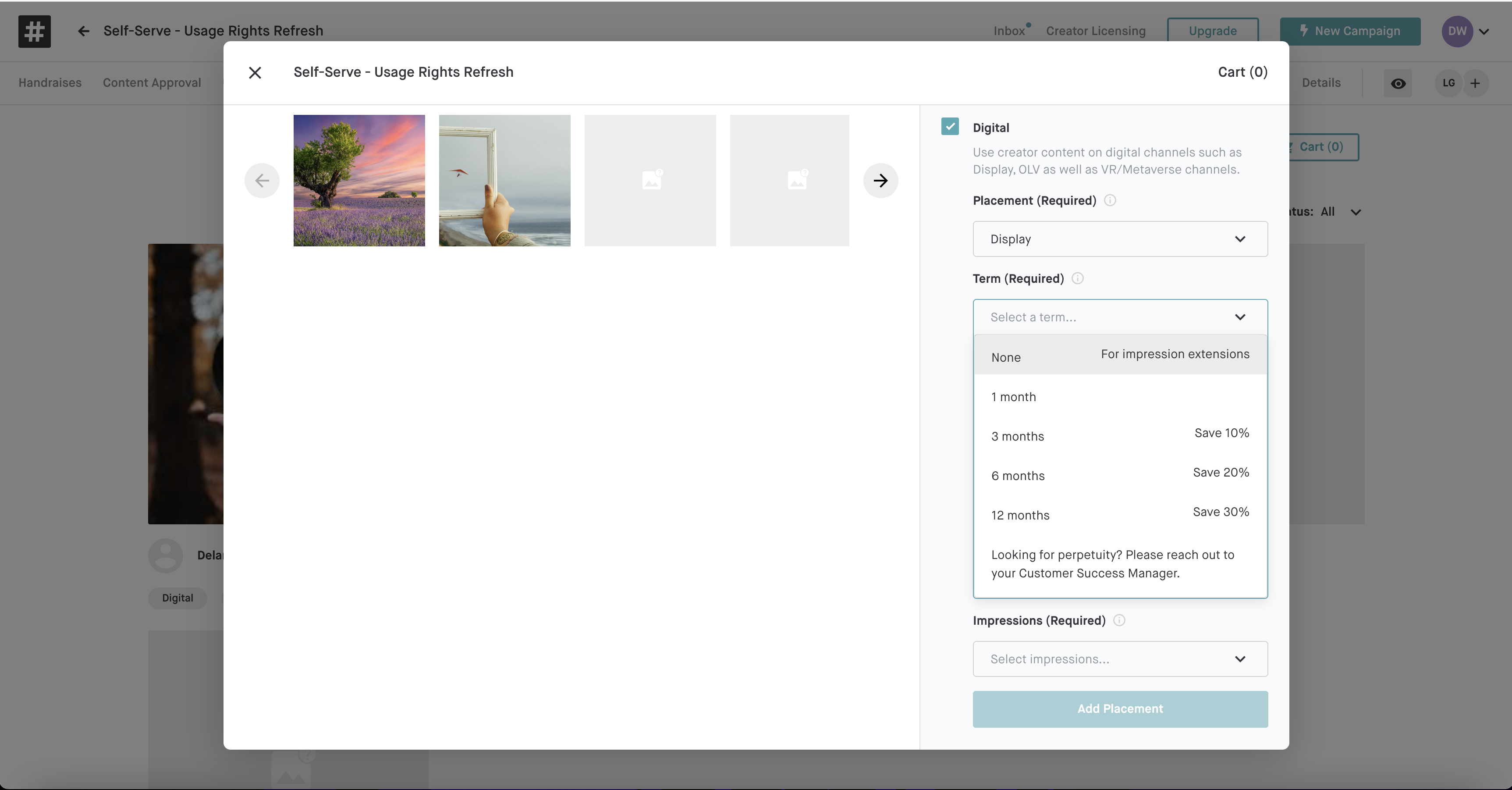The height and width of the screenshot is (790, 1512).
Task: Open the Placement Display dropdown
Action: (1120, 239)
